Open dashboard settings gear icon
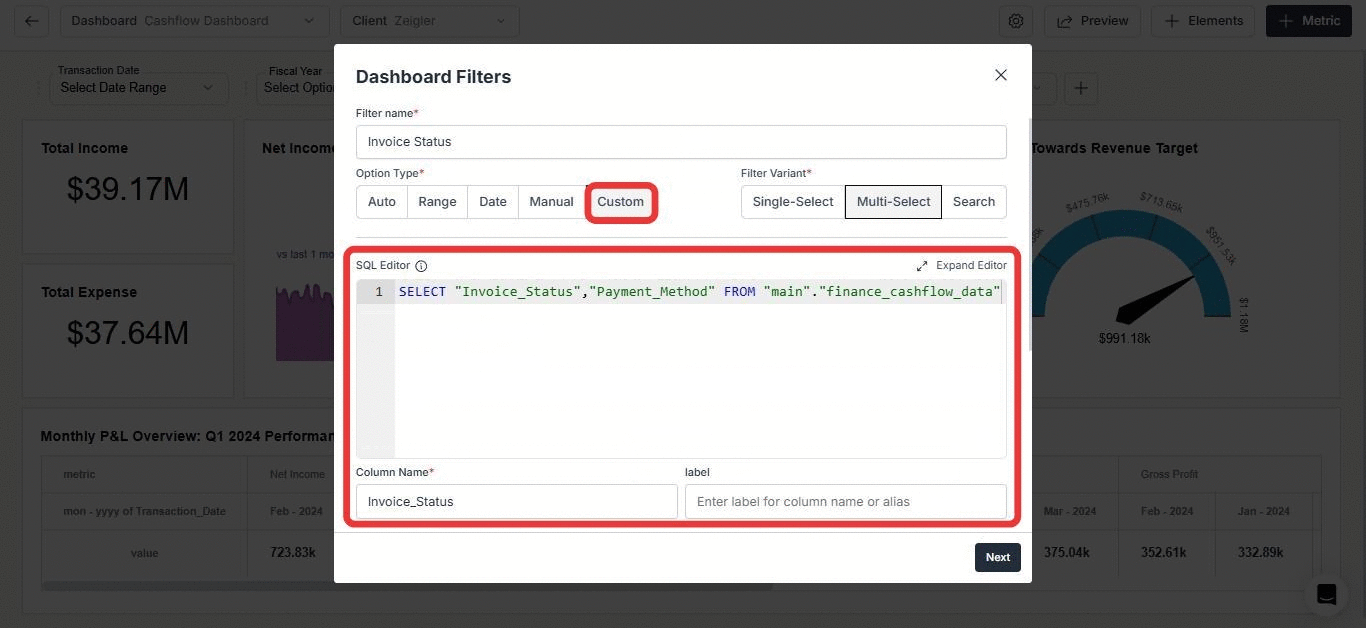 click(1016, 21)
